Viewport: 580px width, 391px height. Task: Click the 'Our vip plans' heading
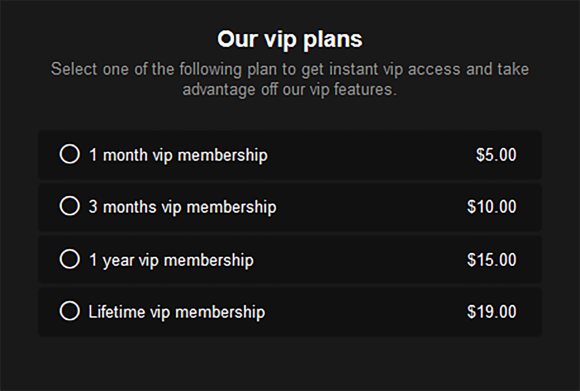[290, 39]
